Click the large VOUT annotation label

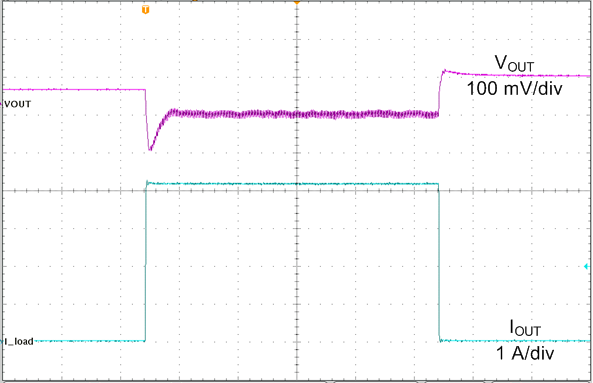click(x=514, y=63)
